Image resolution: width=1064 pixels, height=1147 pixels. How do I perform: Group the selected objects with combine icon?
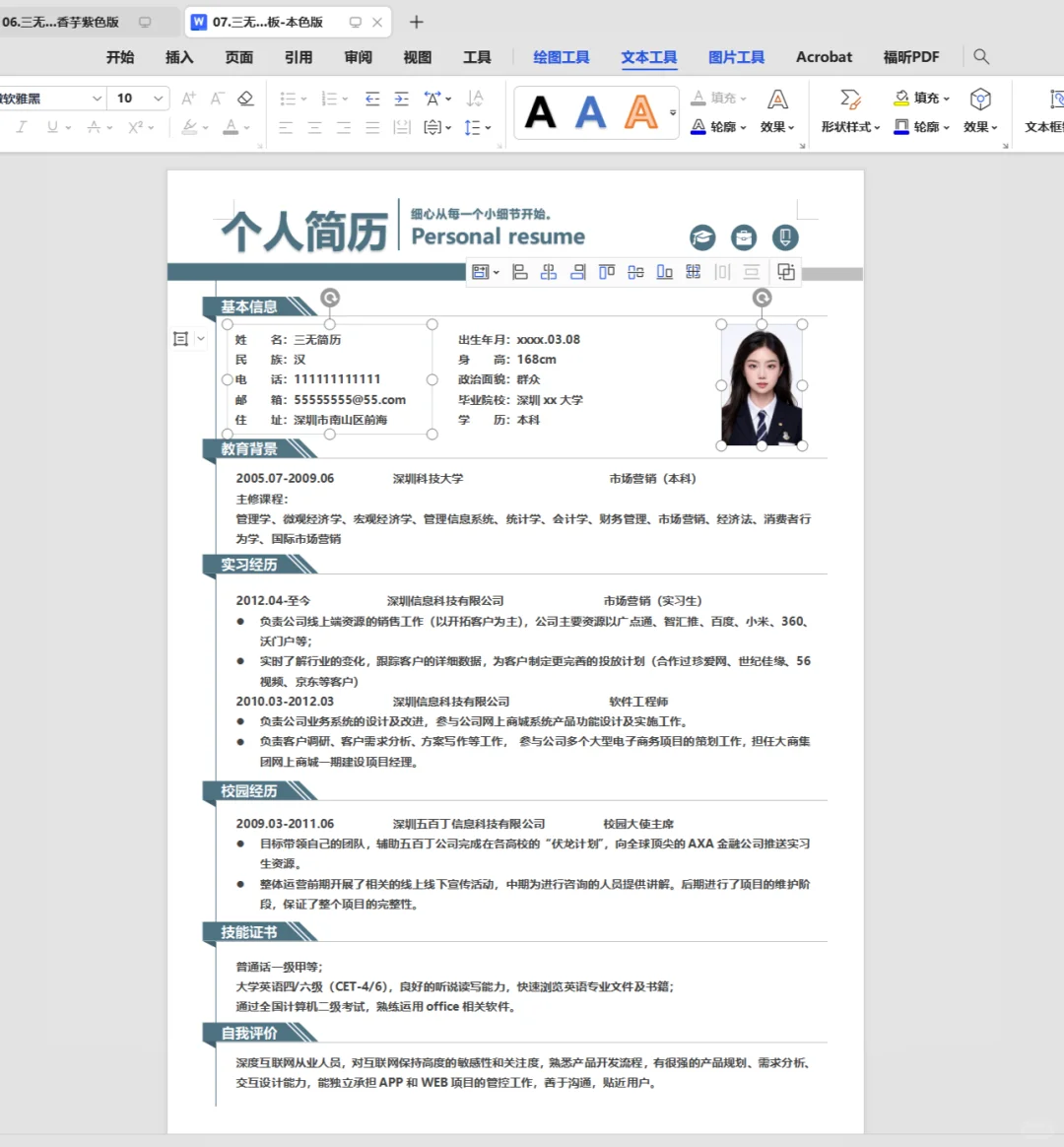tap(786, 272)
